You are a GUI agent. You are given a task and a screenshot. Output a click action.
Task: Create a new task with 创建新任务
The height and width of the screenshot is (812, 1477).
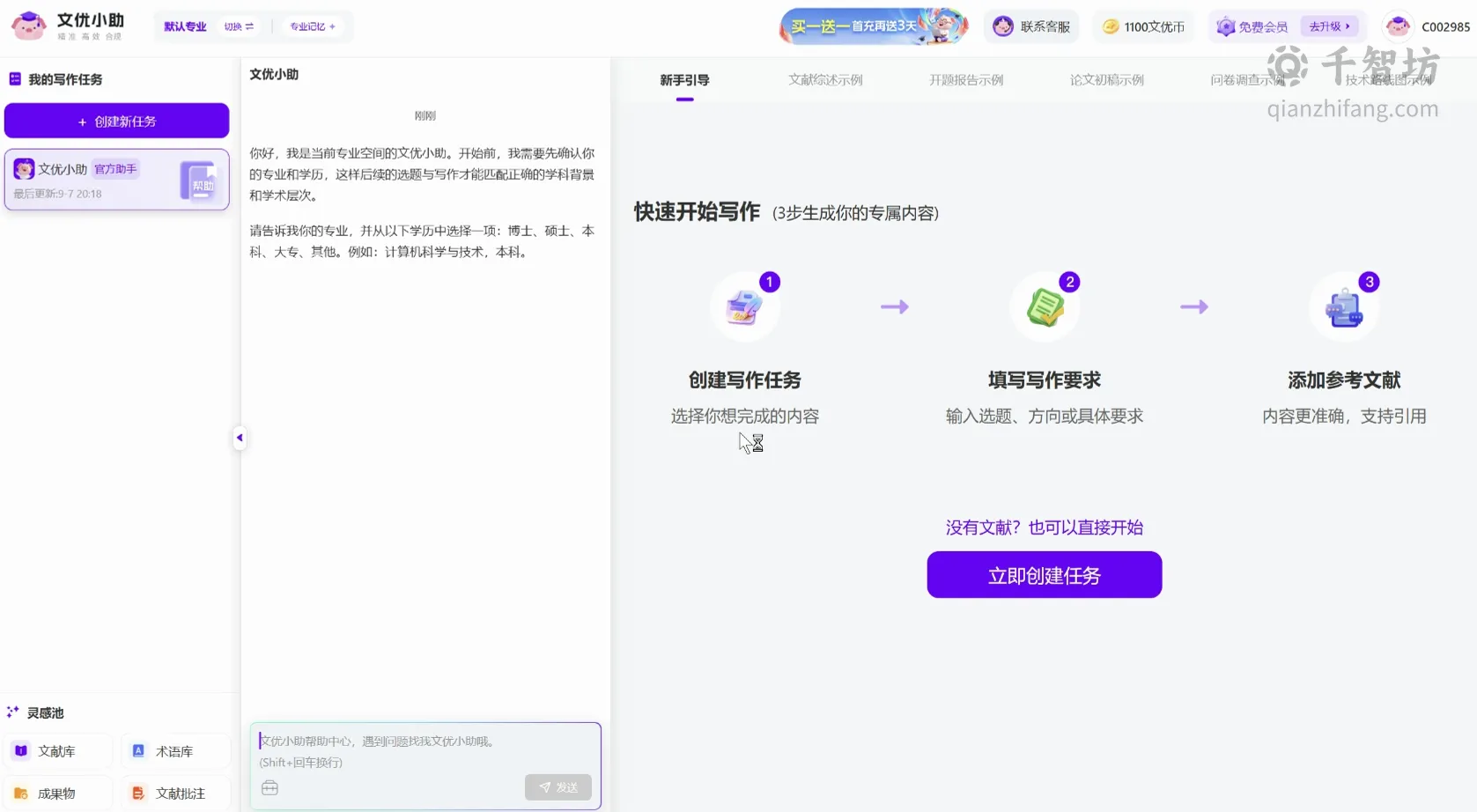tap(116, 121)
